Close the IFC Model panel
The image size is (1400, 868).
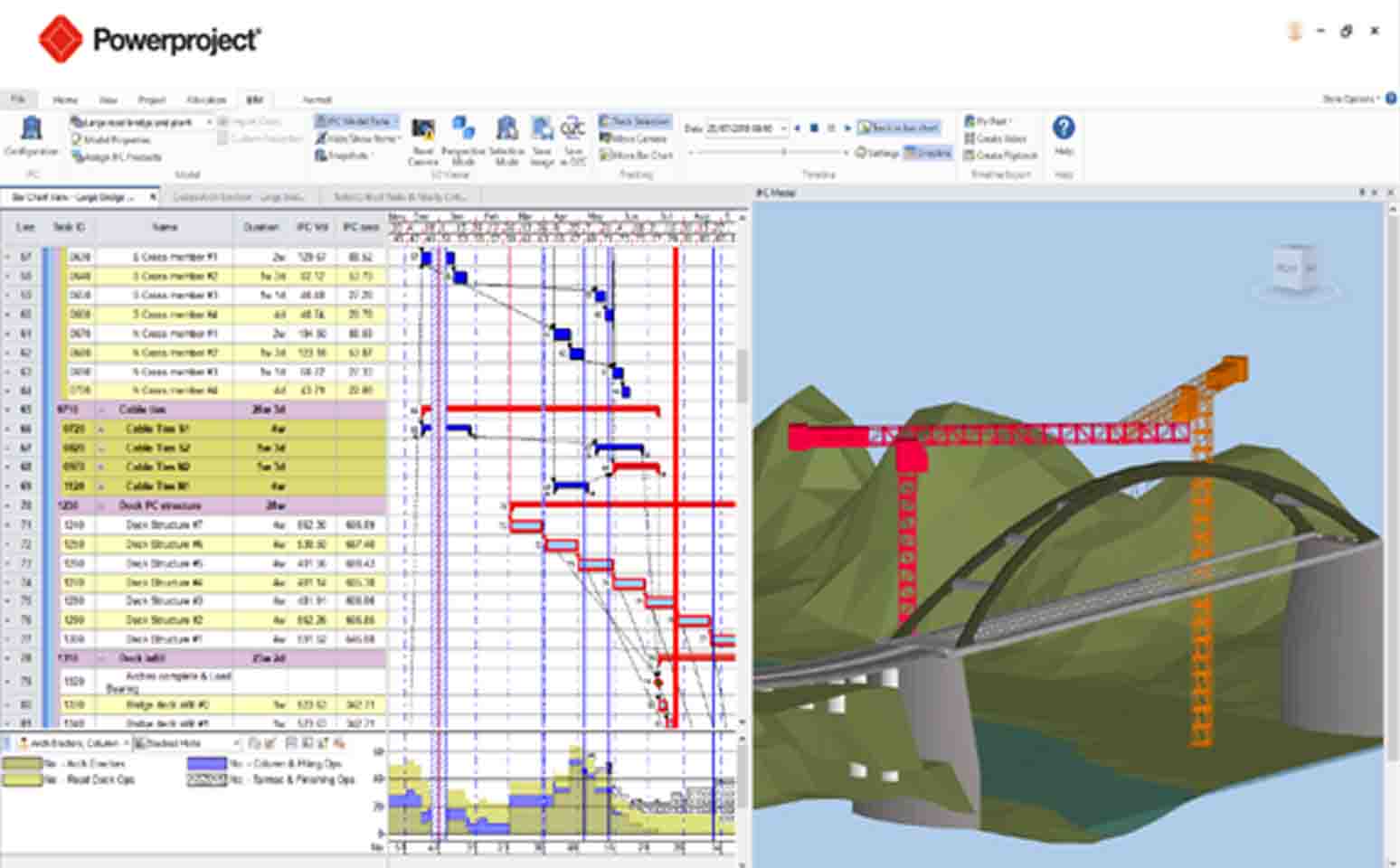[x=1388, y=193]
